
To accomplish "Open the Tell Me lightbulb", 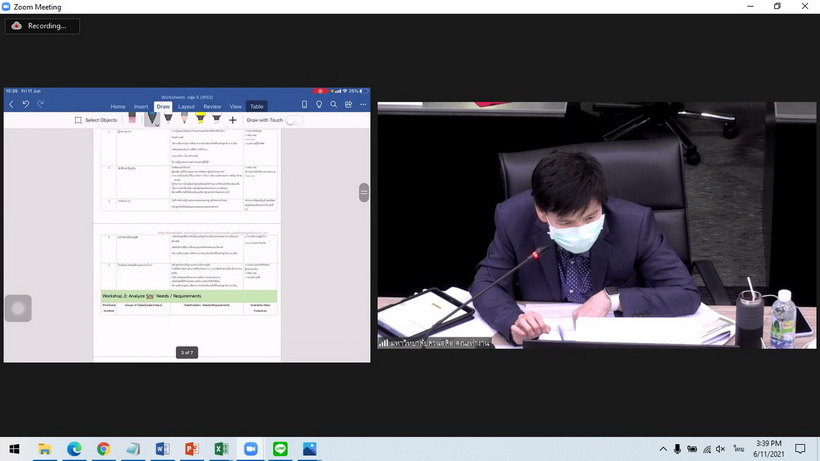I will [319, 105].
